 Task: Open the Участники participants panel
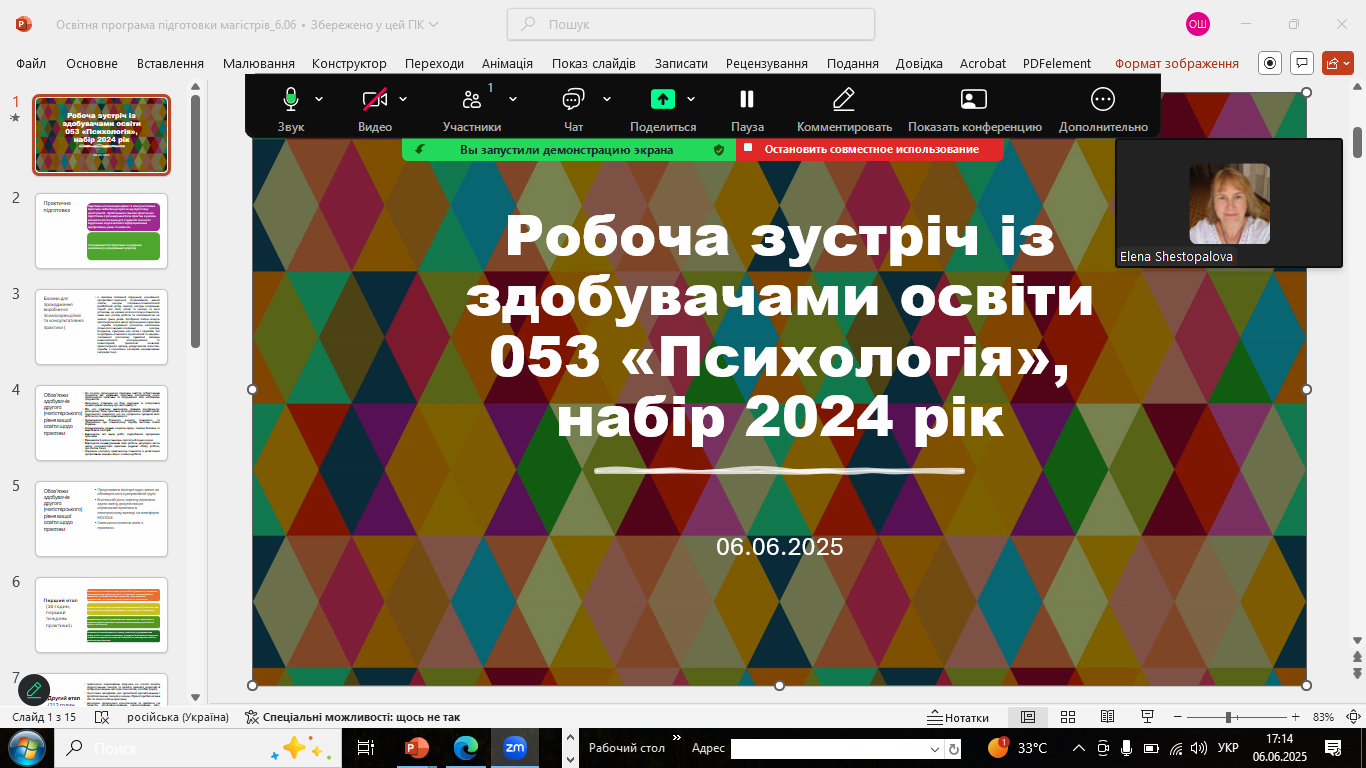(x=471, y=99)
